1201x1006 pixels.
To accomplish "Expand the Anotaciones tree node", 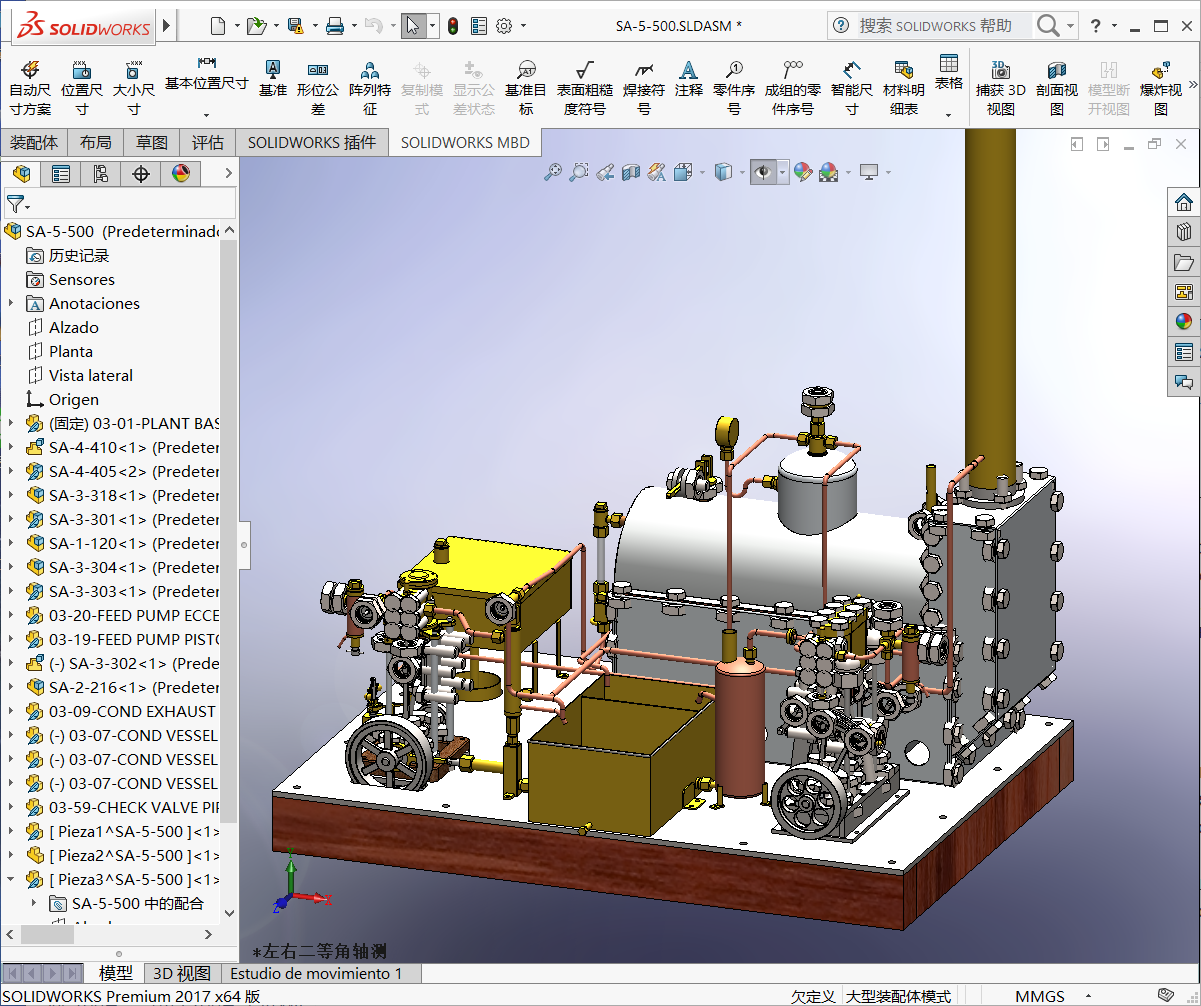I will (x=11, y=304).
